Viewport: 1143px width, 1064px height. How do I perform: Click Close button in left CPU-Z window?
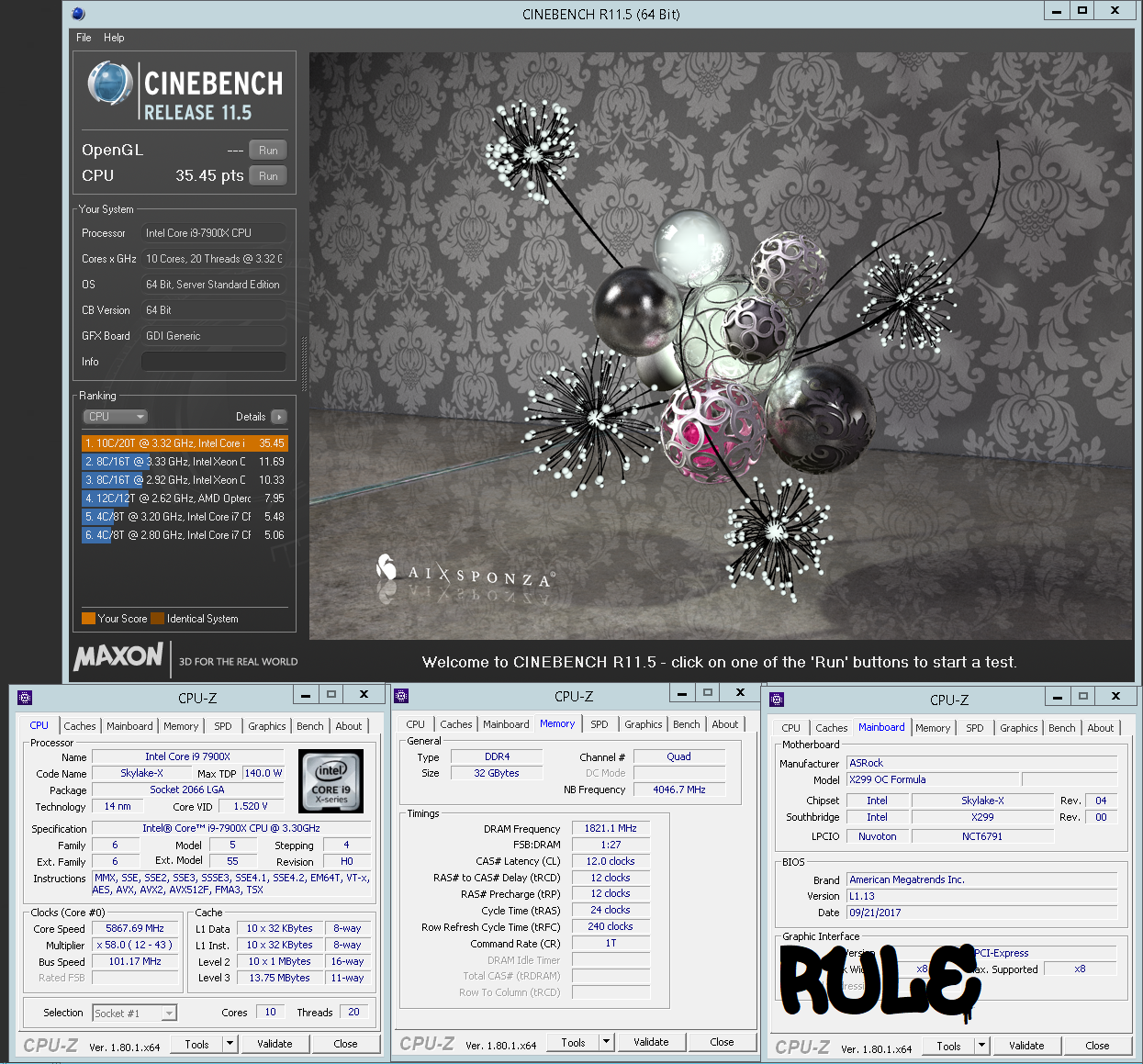click(x=345, y=1045)
